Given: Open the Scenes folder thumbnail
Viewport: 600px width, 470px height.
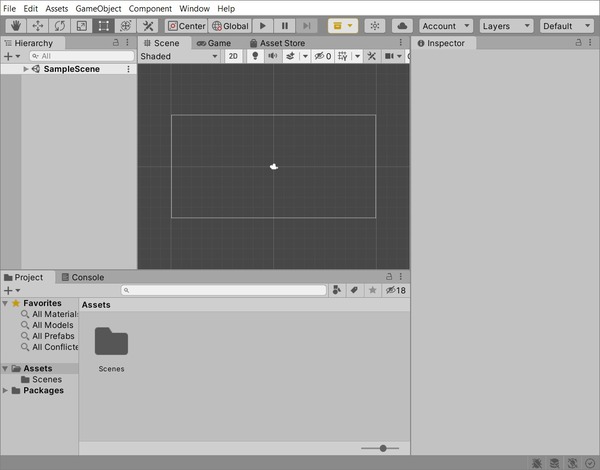Looking at the screenshot, I should (111, 341).
